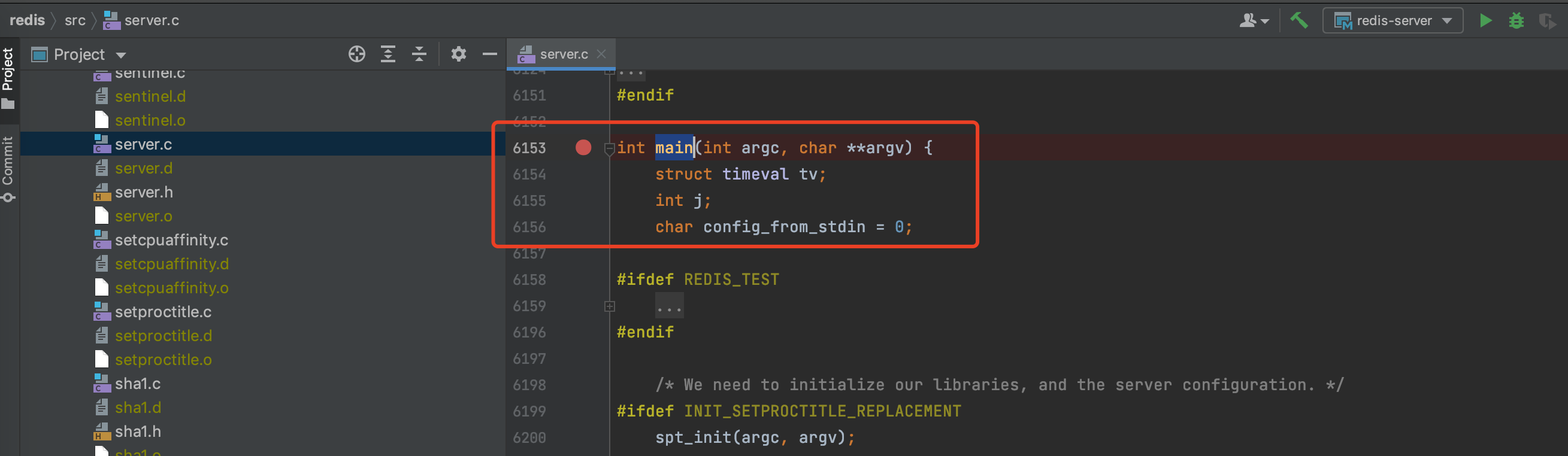Hide the Project panel with minus icon
The width and height of the screenshot is (1568, 456).
(x=489, y=54)
